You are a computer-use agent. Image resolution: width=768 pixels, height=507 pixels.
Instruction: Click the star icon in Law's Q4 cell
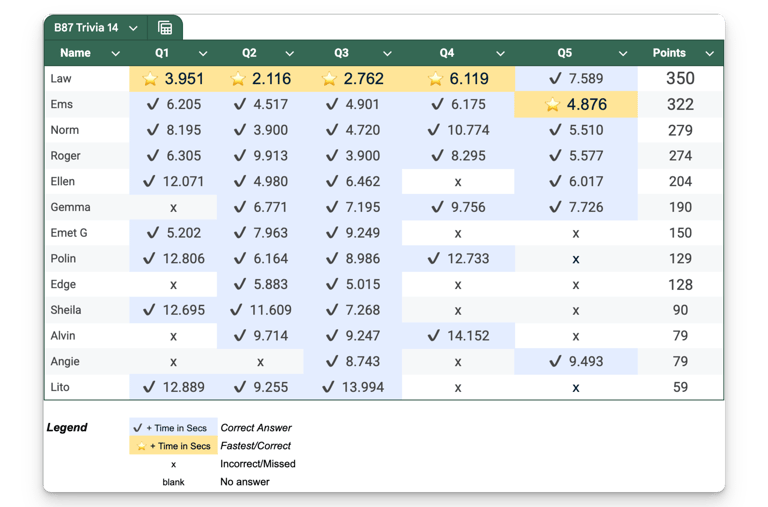pyautogui.click(x=434, y=79)
